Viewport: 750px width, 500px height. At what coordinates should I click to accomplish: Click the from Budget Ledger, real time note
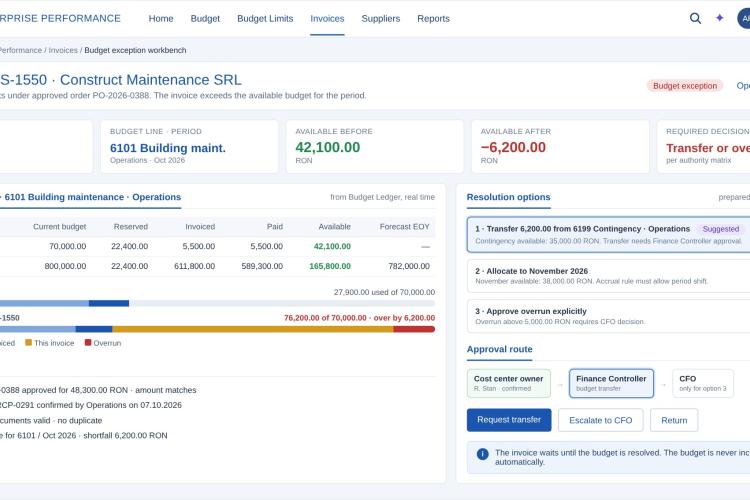click(382, 197)
